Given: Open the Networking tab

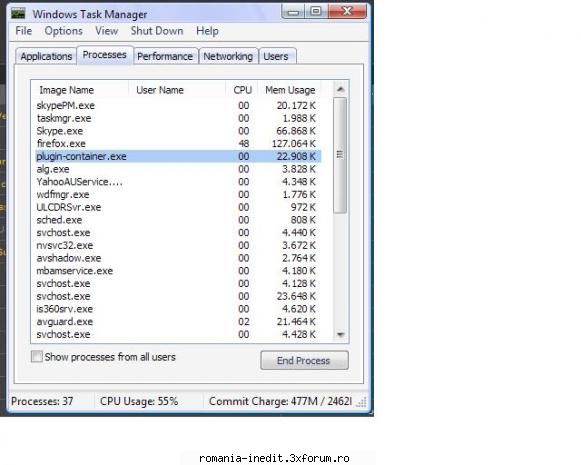Looking at the screenshot, I should click(228, 56).
